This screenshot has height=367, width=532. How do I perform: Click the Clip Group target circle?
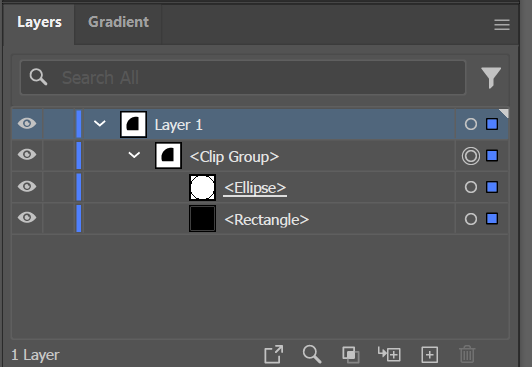click(471, 156)
